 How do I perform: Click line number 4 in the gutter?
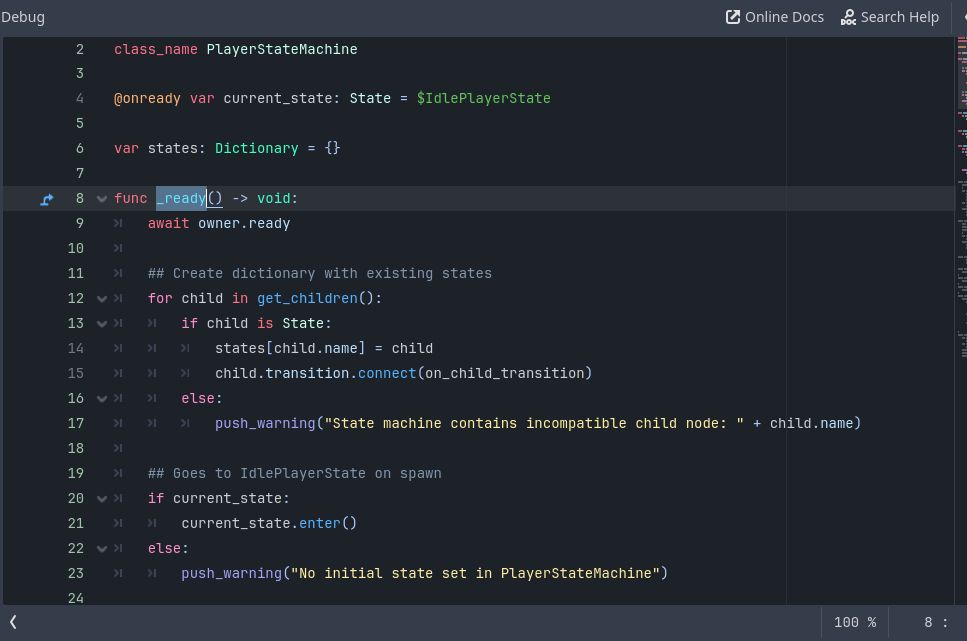coord(80,99)
